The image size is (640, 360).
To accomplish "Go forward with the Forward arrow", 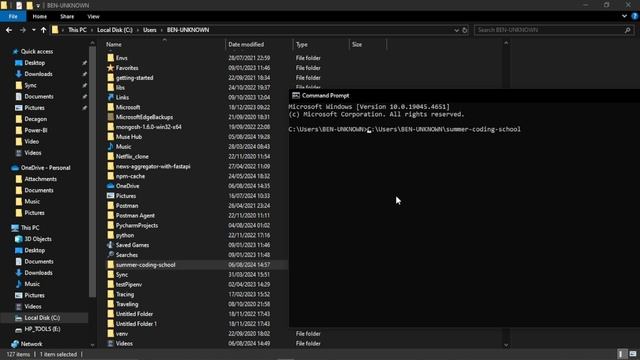I will pyautogui.click(x=23, y=30).
